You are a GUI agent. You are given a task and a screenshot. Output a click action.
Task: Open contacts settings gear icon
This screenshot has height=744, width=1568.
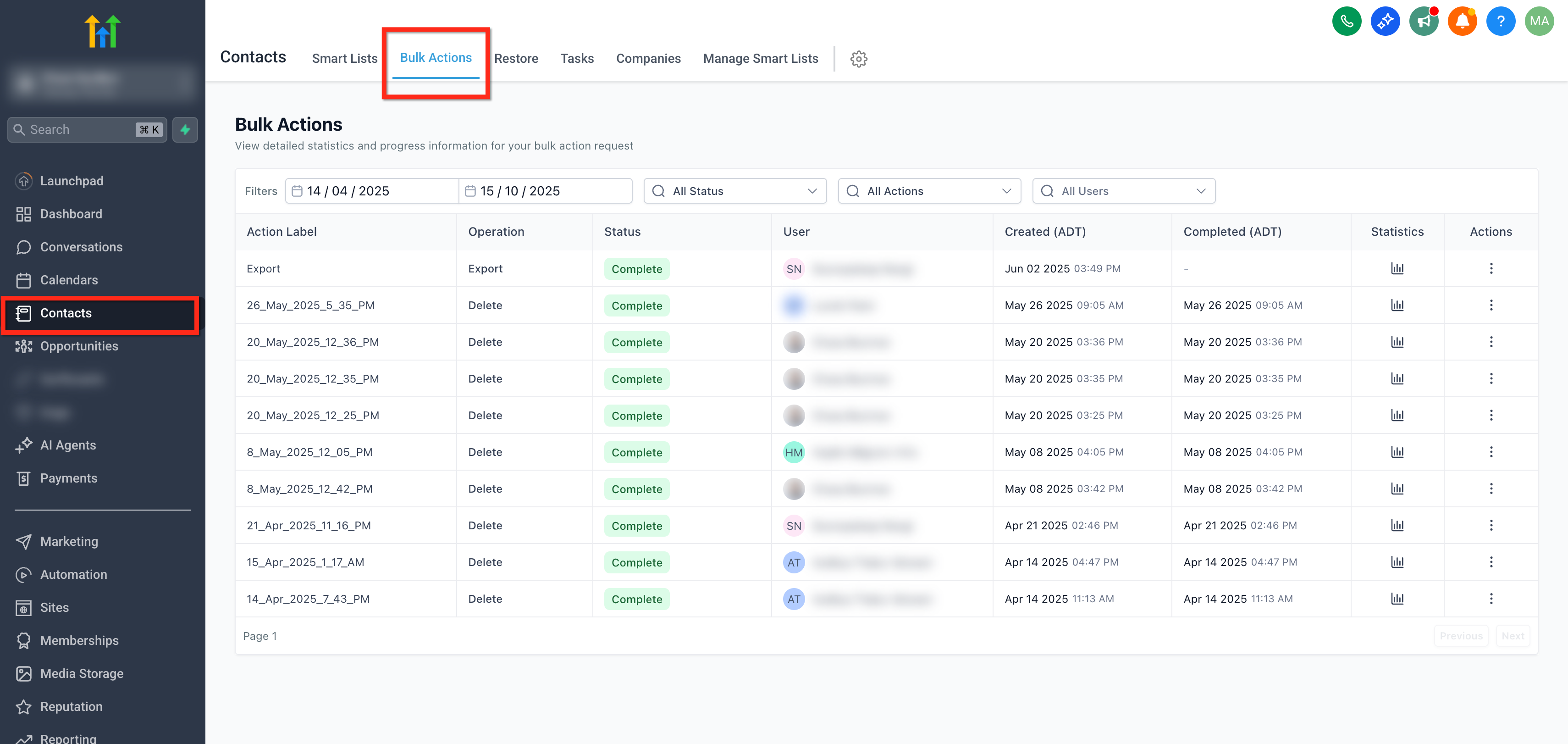[x=858, y=59]
